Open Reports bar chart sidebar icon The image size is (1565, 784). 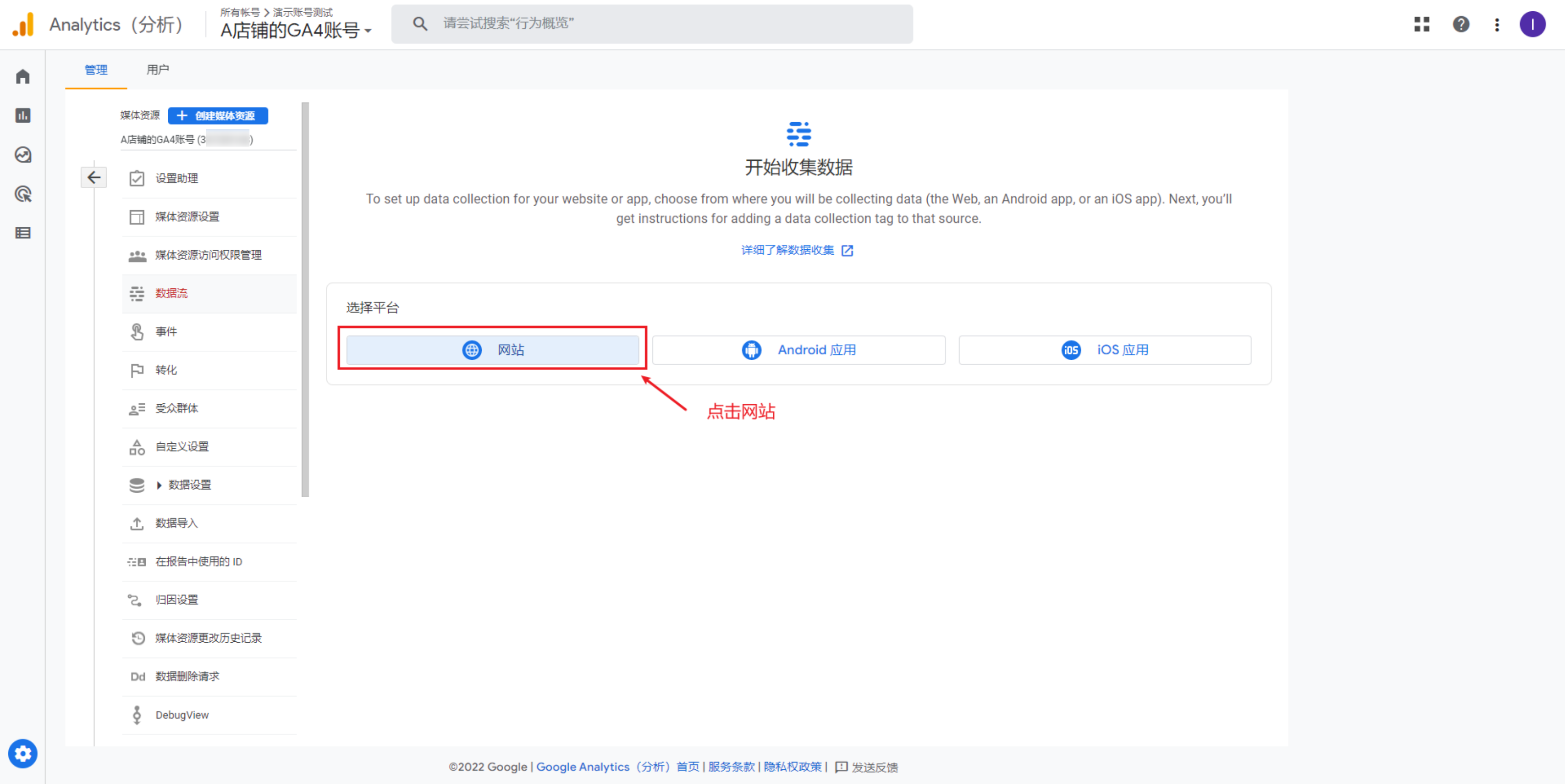pos(22,115)
